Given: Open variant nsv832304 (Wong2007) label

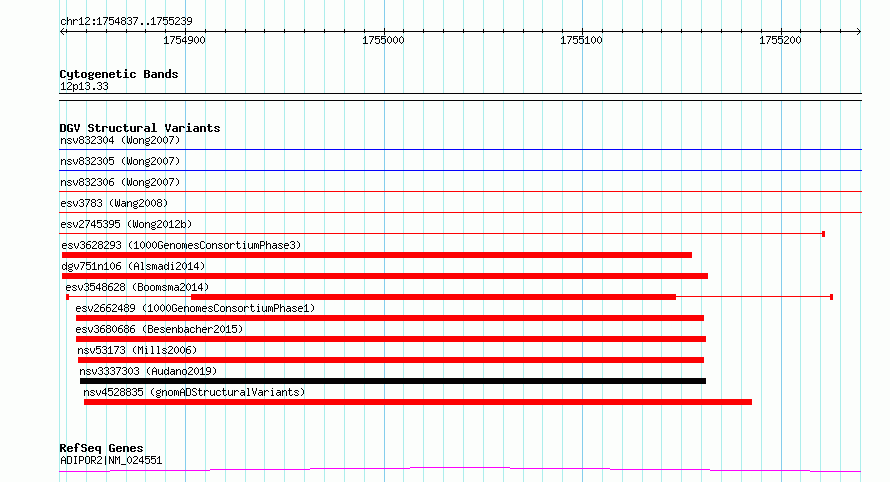Looking at the screenshot, I should (x=120, y=140).
